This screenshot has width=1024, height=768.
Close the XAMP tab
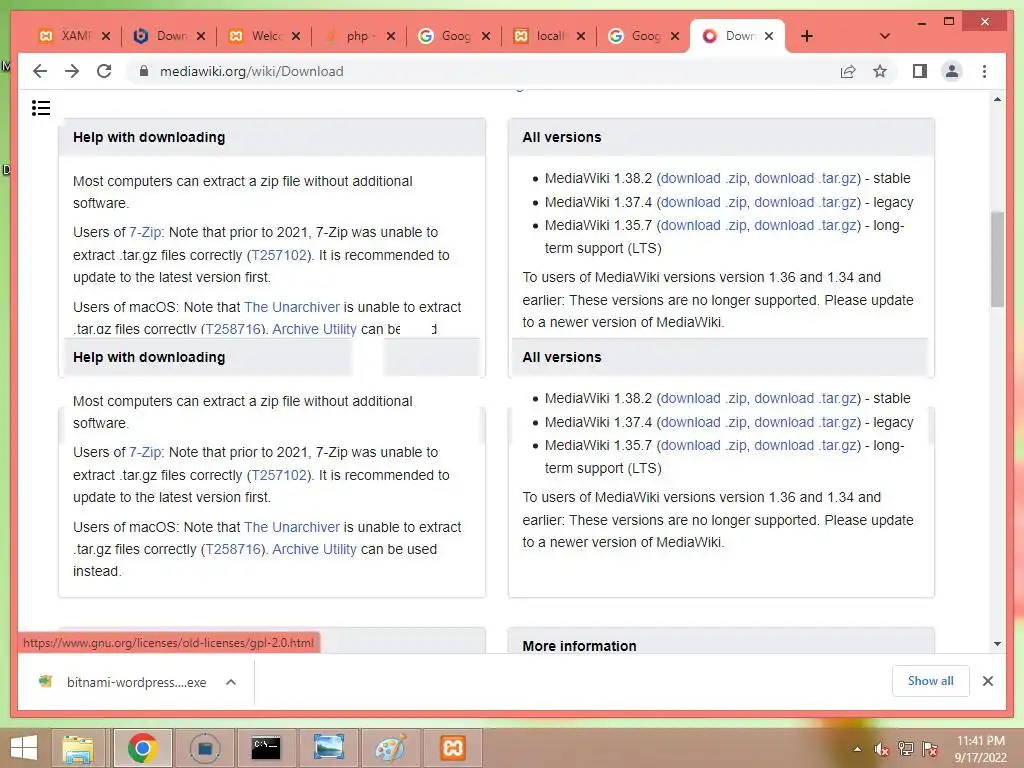[x=106, y=36]
